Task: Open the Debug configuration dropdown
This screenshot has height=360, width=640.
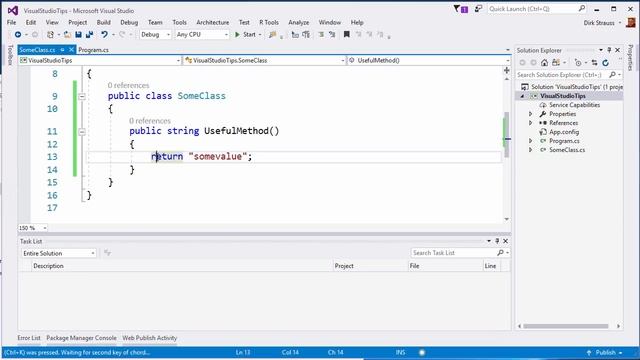Action: coord(156,35)
